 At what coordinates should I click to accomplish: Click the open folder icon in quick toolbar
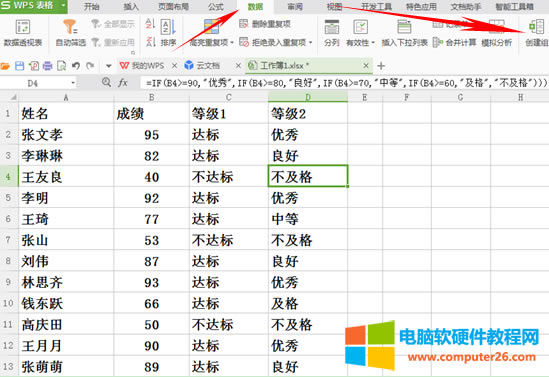[5, 65]
